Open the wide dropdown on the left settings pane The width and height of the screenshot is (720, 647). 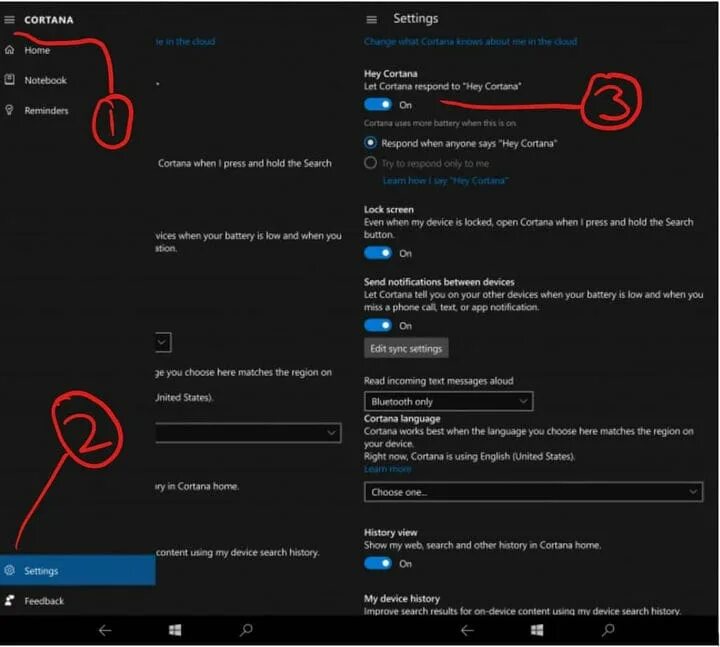[x=248, y=433]
